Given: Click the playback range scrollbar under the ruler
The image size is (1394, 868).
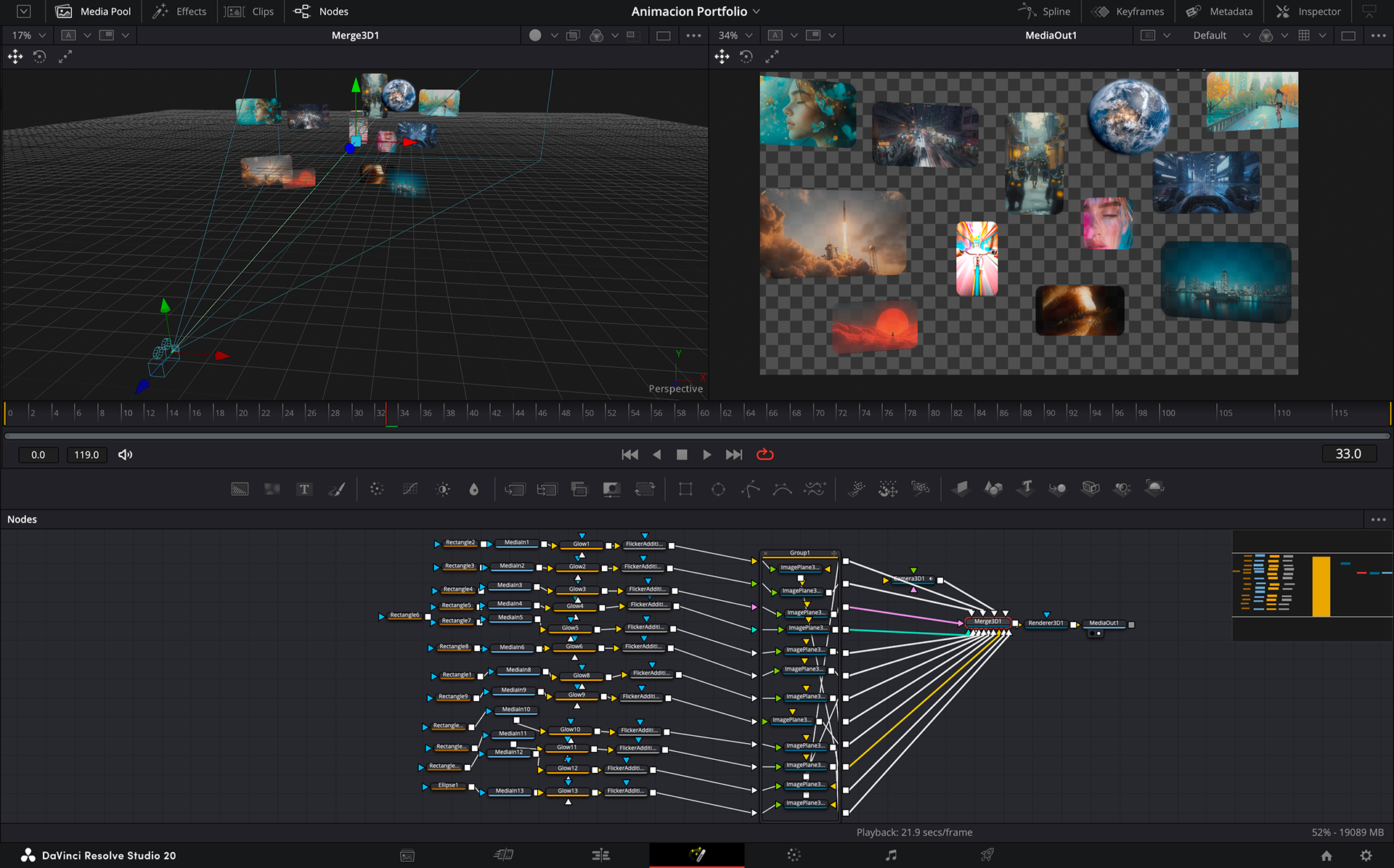Looking at the screenshot, I should click(697, 436).
